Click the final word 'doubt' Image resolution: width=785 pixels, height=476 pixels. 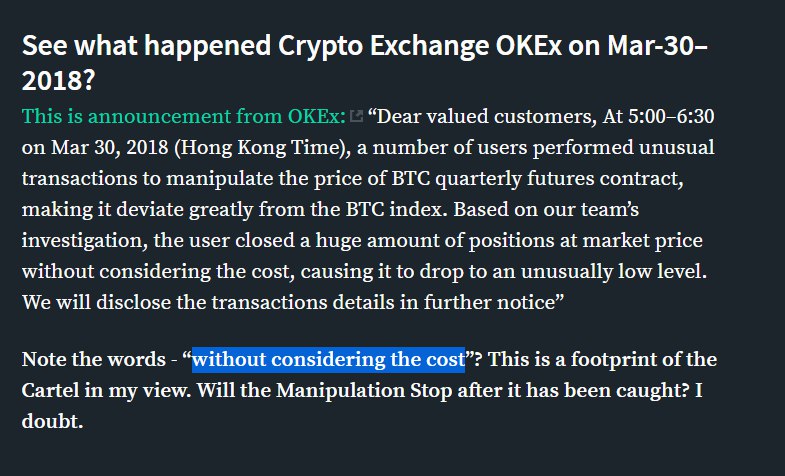click(51, 421)
